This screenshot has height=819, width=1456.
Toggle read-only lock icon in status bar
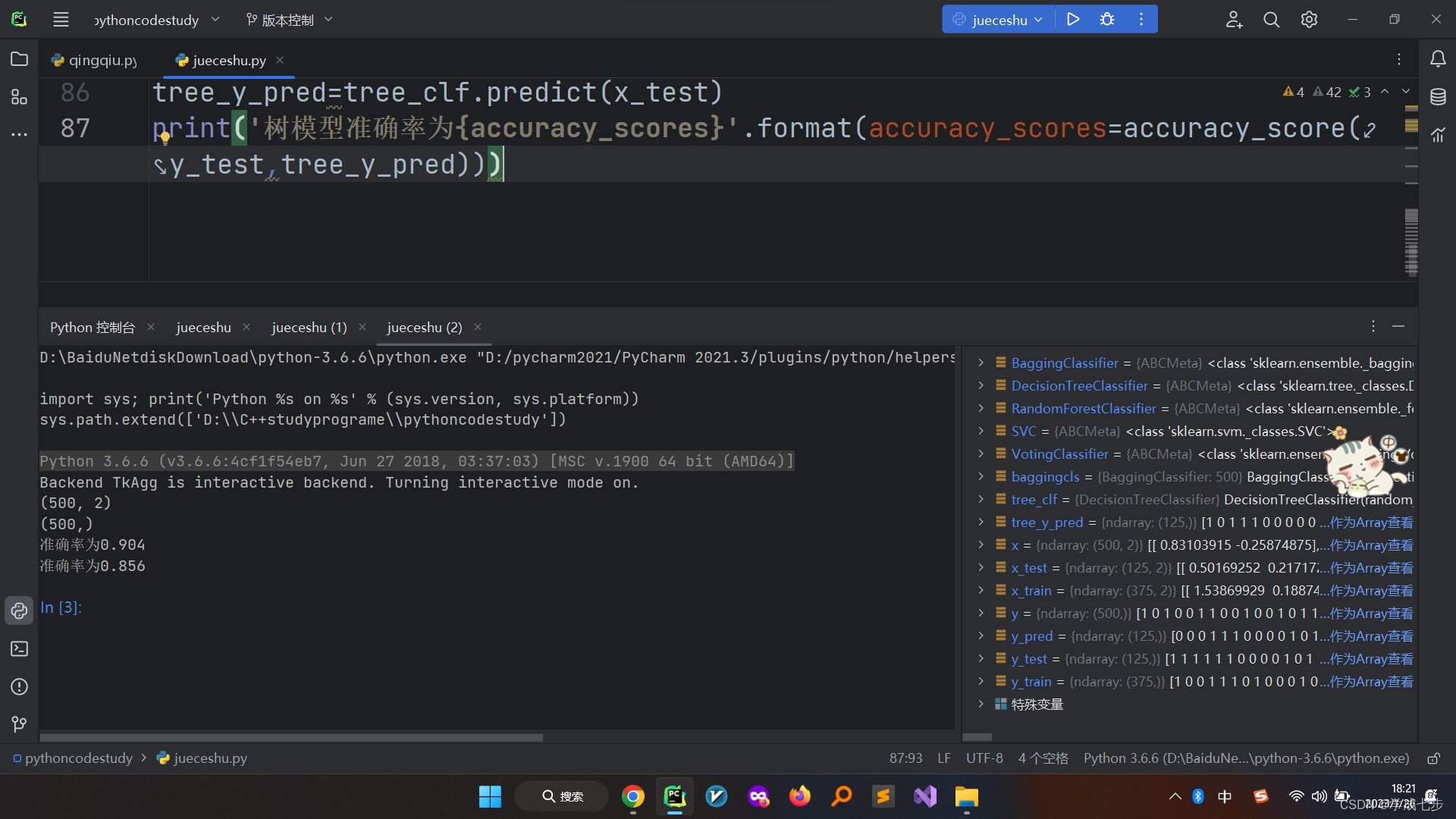pyautogui.click(x=1433, y=758)
